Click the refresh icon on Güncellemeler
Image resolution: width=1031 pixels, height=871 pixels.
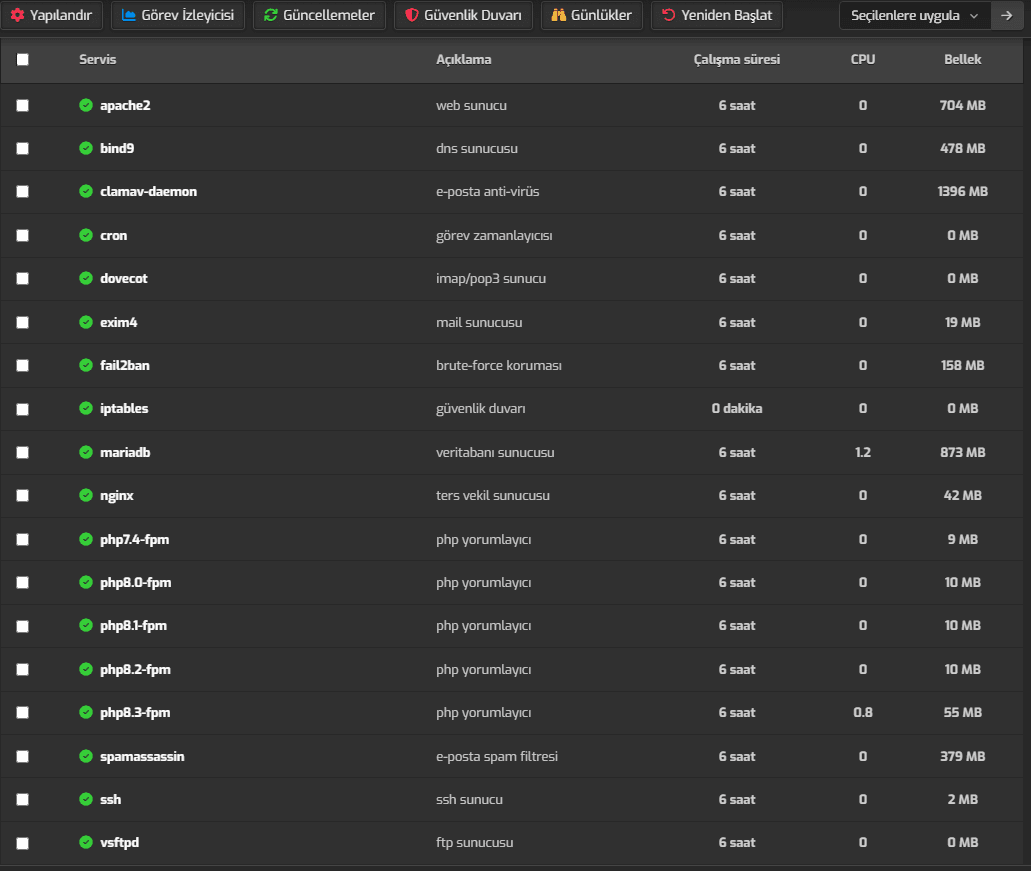[271, 16]
